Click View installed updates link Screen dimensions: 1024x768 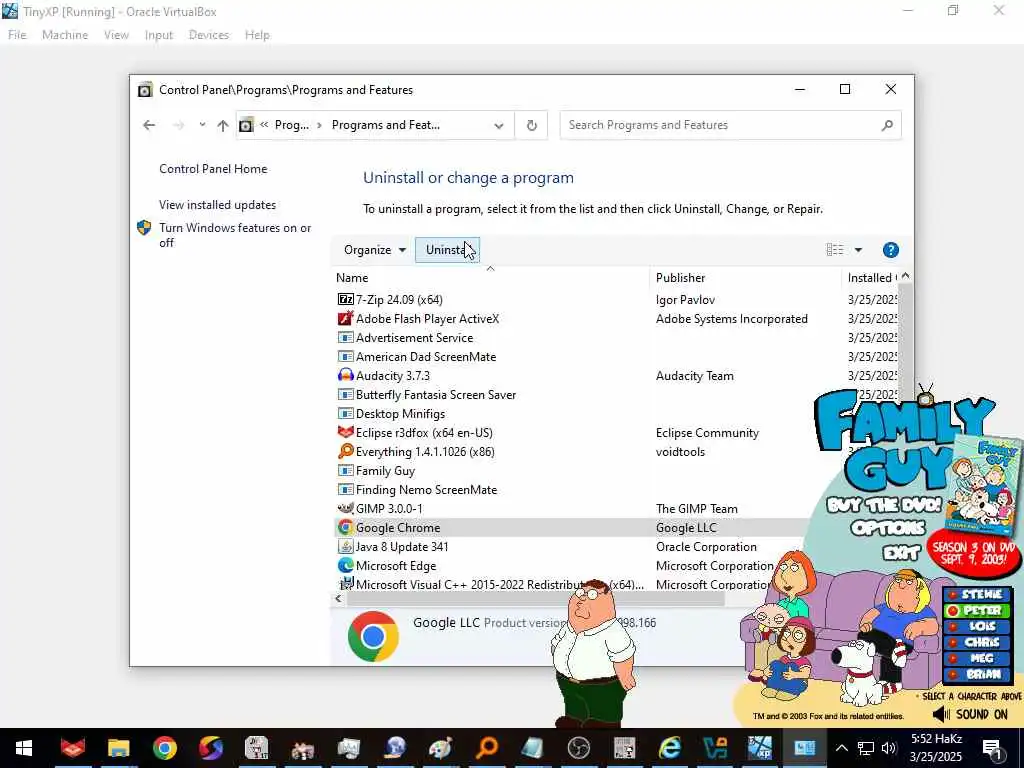click(x=217, y=204)
